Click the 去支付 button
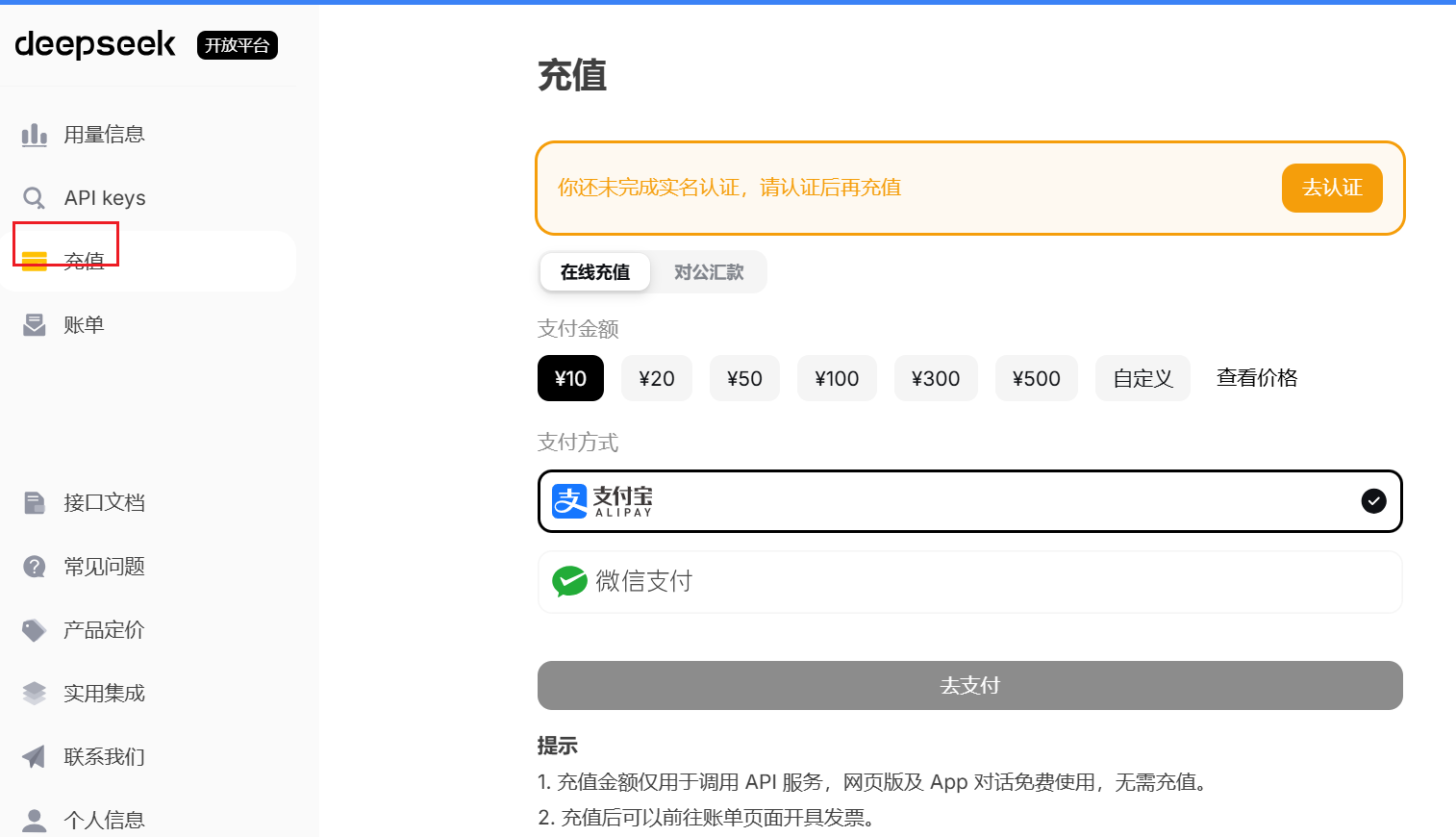Screen dimensions: 1456x837 969,685
